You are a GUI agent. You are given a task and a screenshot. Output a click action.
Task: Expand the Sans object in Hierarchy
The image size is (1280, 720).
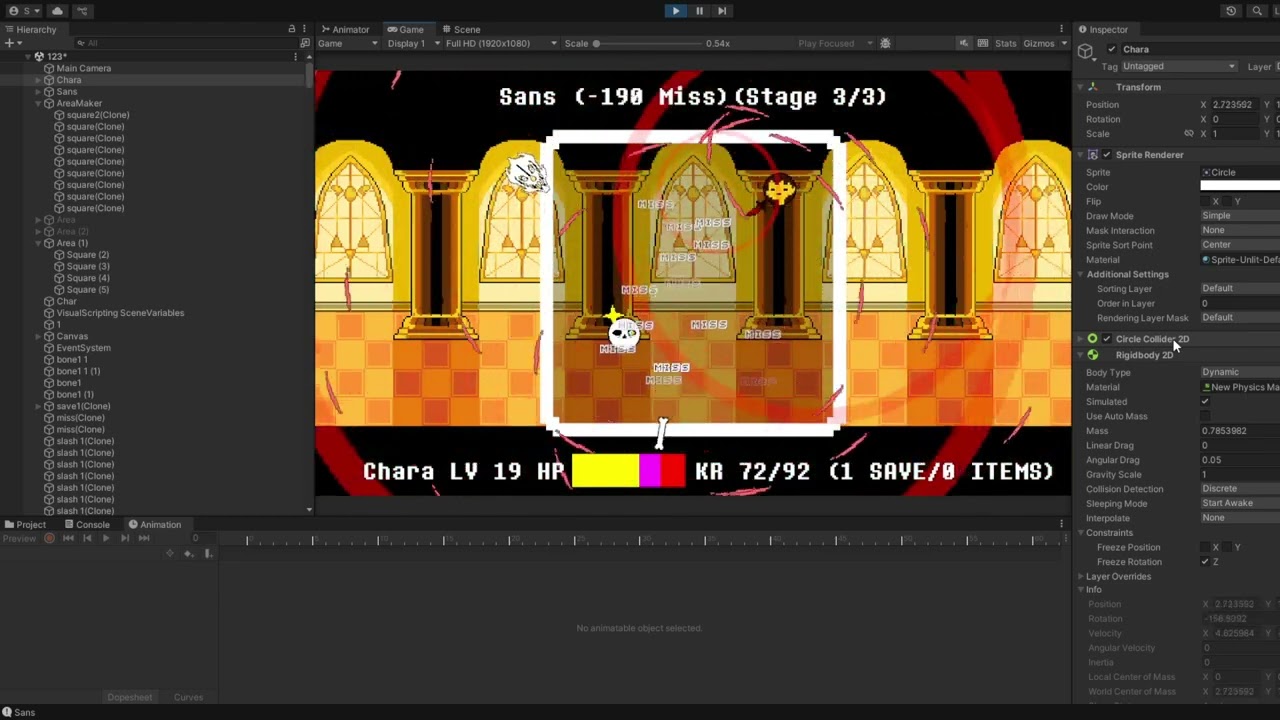pos(38,92)
